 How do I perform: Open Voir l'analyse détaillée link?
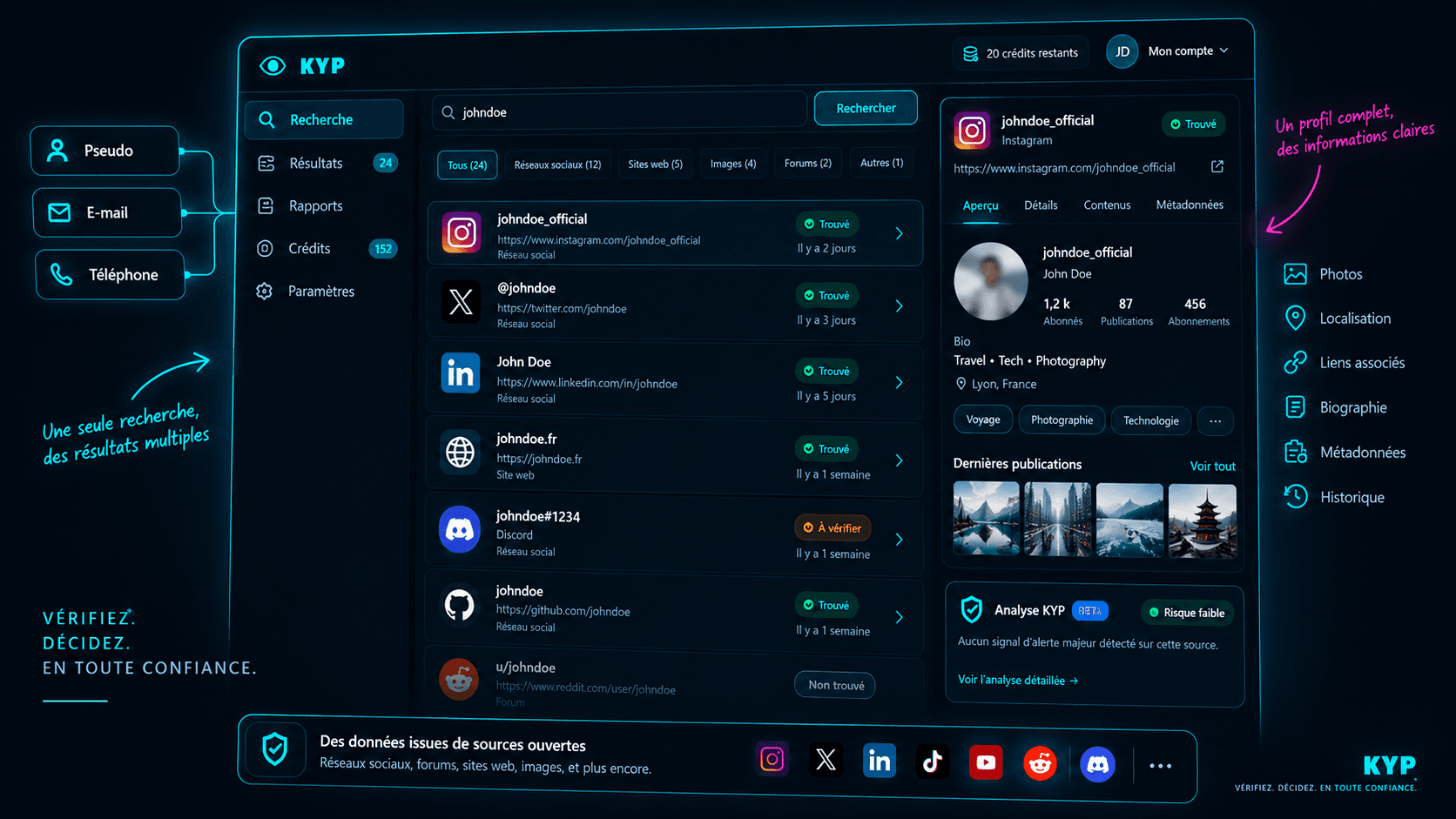[1017, 680]
